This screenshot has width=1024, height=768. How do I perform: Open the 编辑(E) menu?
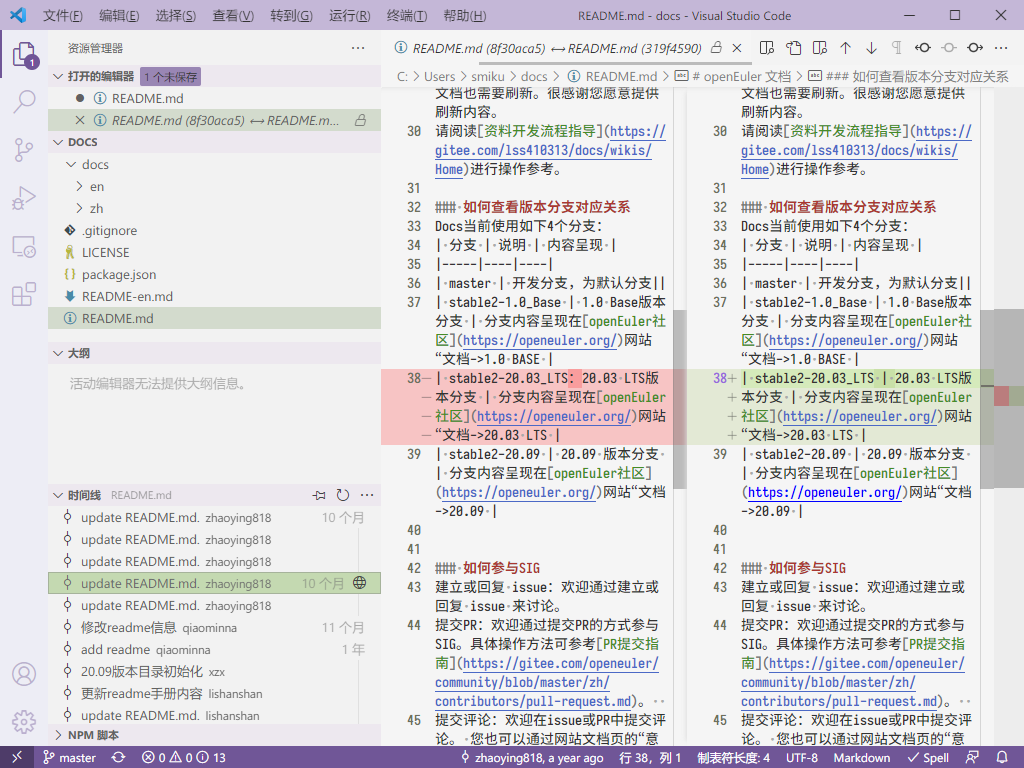119,16
